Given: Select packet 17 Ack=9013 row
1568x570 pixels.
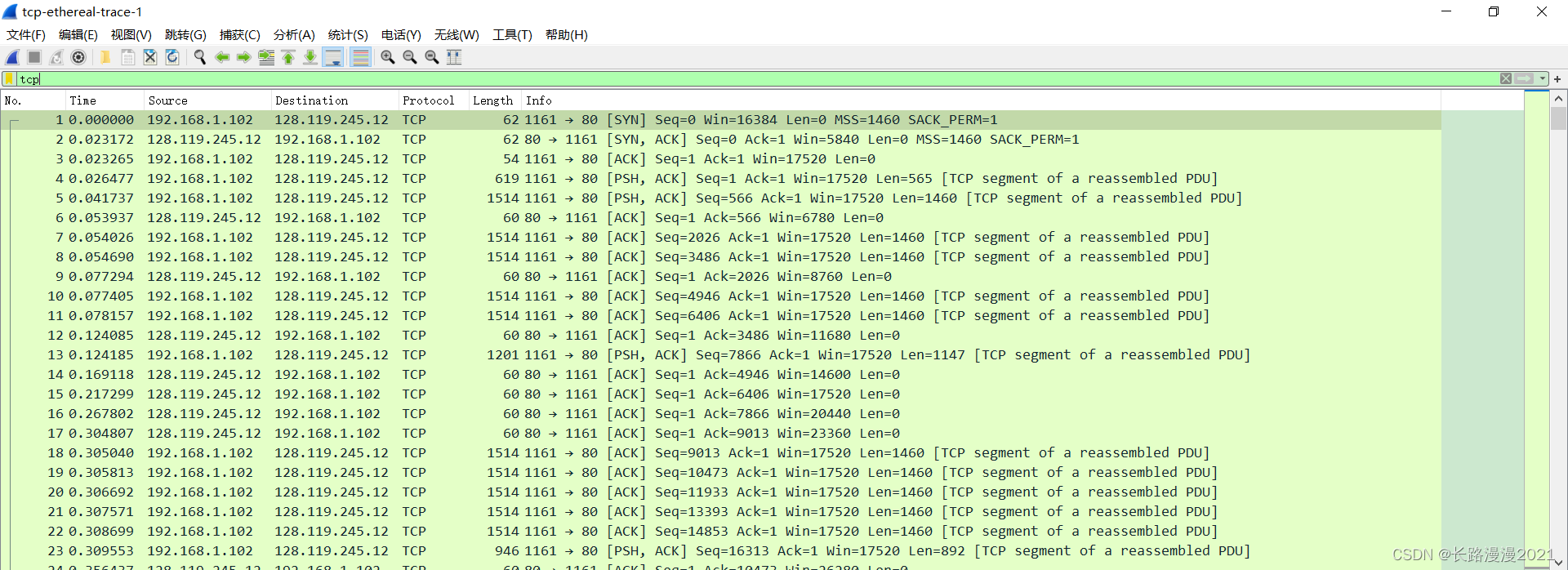Looking at the screenshot, I should pos(721,434).
